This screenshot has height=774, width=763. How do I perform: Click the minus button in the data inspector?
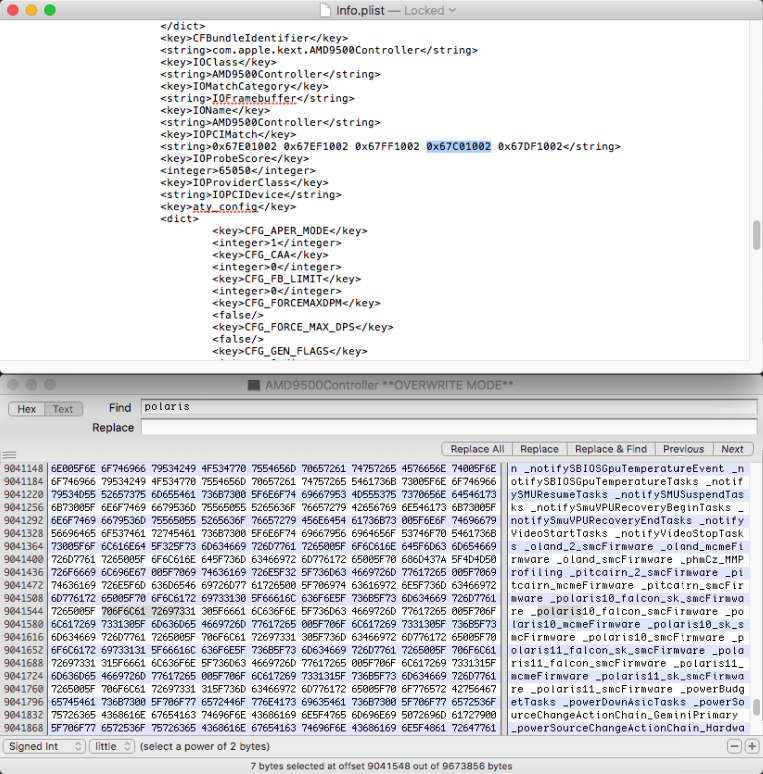tap(734, 746)
